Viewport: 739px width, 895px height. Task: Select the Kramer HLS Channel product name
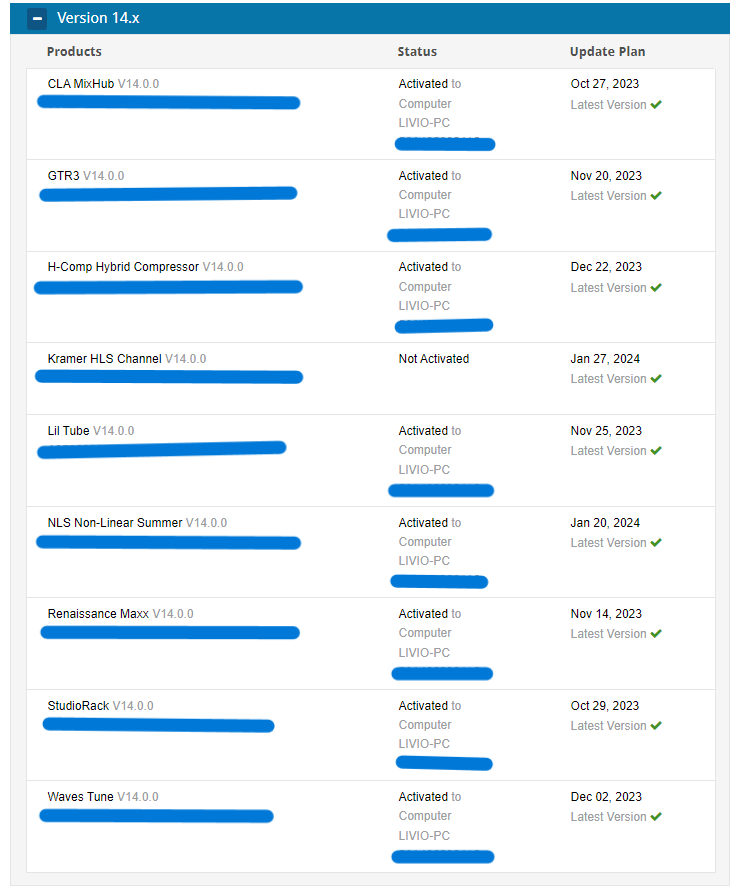104,359
